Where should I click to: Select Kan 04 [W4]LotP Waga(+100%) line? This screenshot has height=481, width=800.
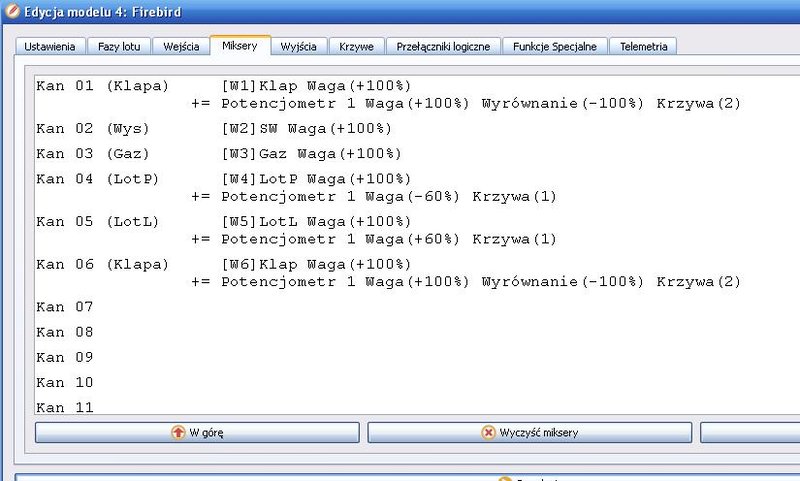223,179
